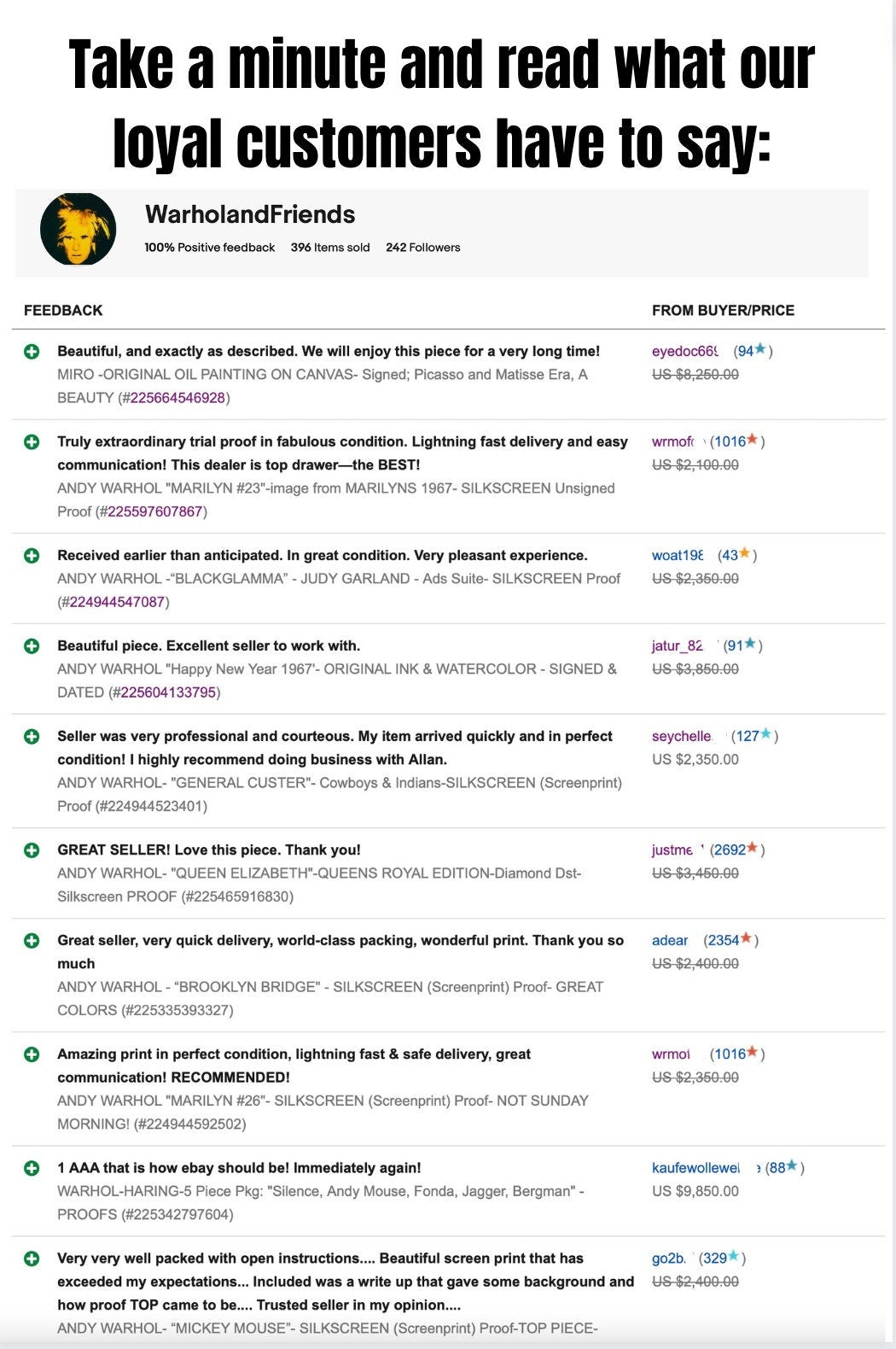Screen dimensions: 896x1349
Task: Click the WarholandFriends seller name
Action: (250, 214)
